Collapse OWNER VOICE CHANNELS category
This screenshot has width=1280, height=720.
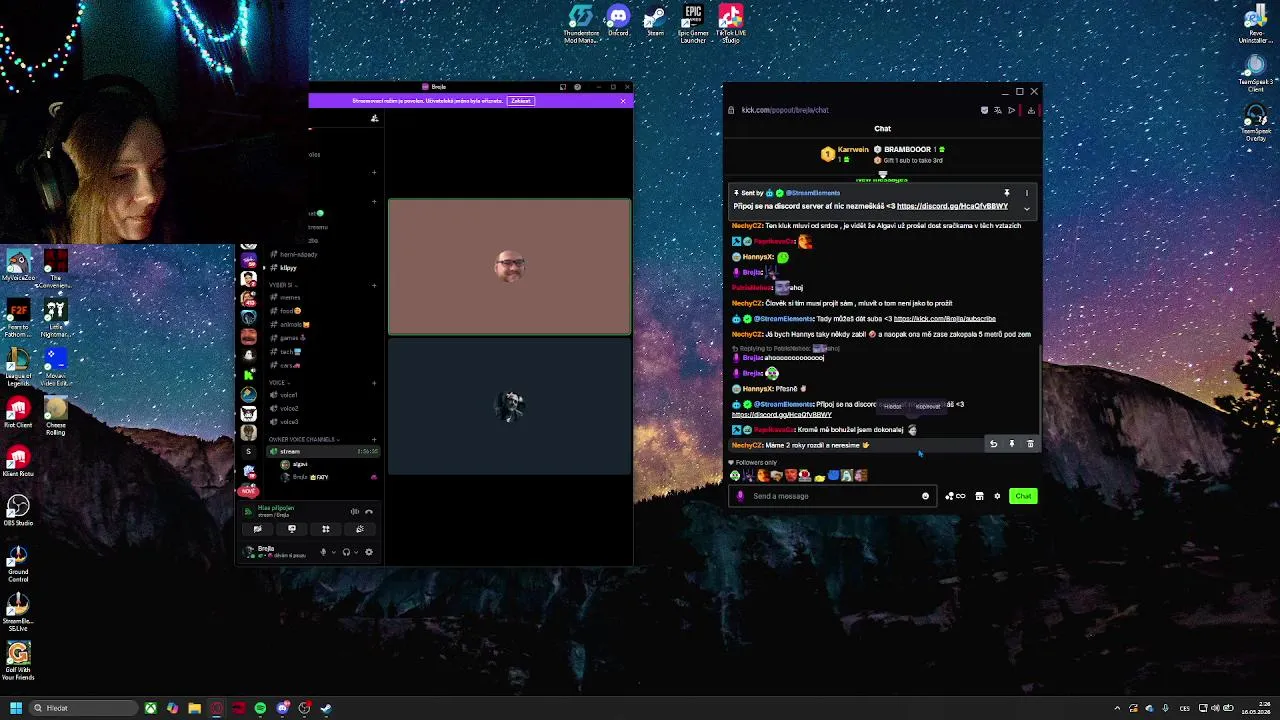click(x=304, y=439)
